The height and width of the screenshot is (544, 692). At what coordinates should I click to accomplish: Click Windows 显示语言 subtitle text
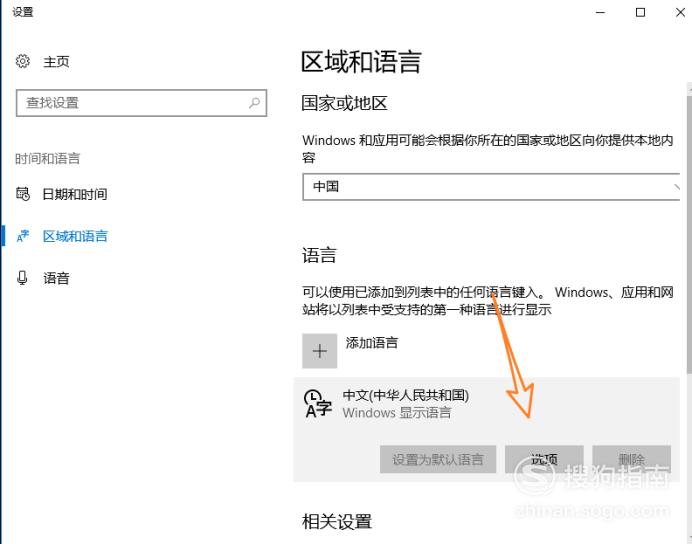point(397,413)
